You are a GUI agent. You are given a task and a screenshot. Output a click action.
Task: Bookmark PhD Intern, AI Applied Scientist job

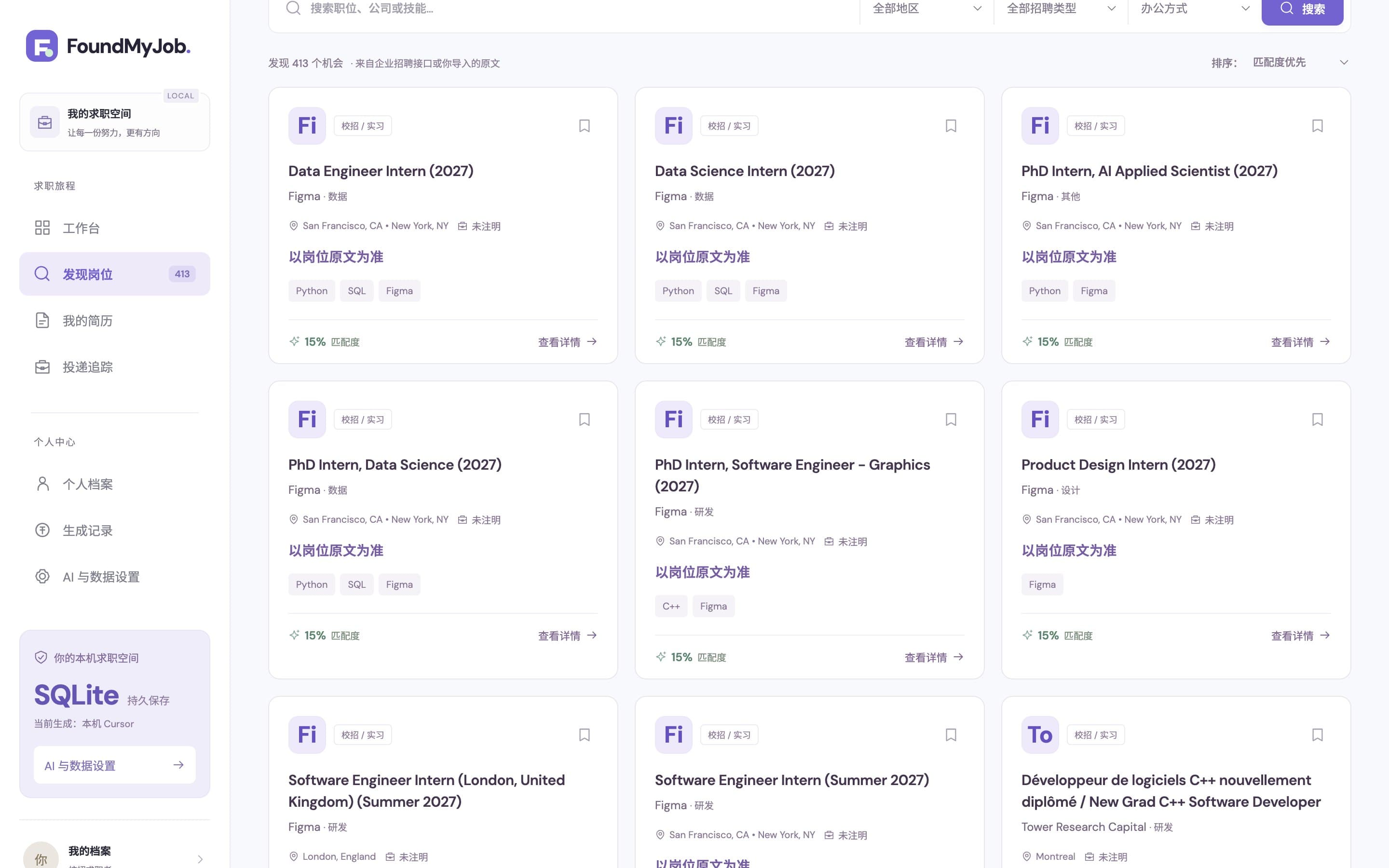pos(1317,126)
